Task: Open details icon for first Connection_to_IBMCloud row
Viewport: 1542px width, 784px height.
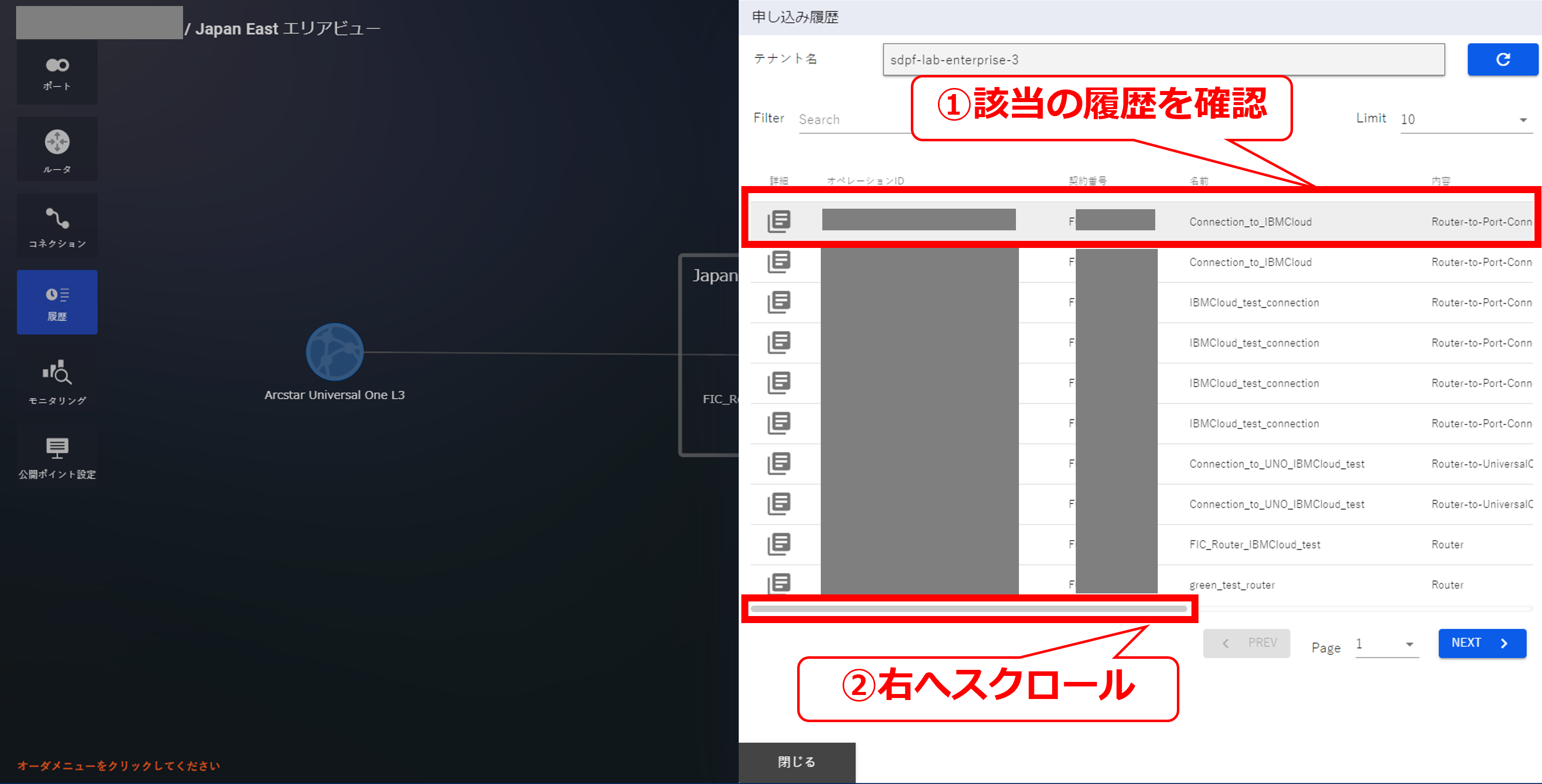Action: pyautogui.click(x=779, y=221)
